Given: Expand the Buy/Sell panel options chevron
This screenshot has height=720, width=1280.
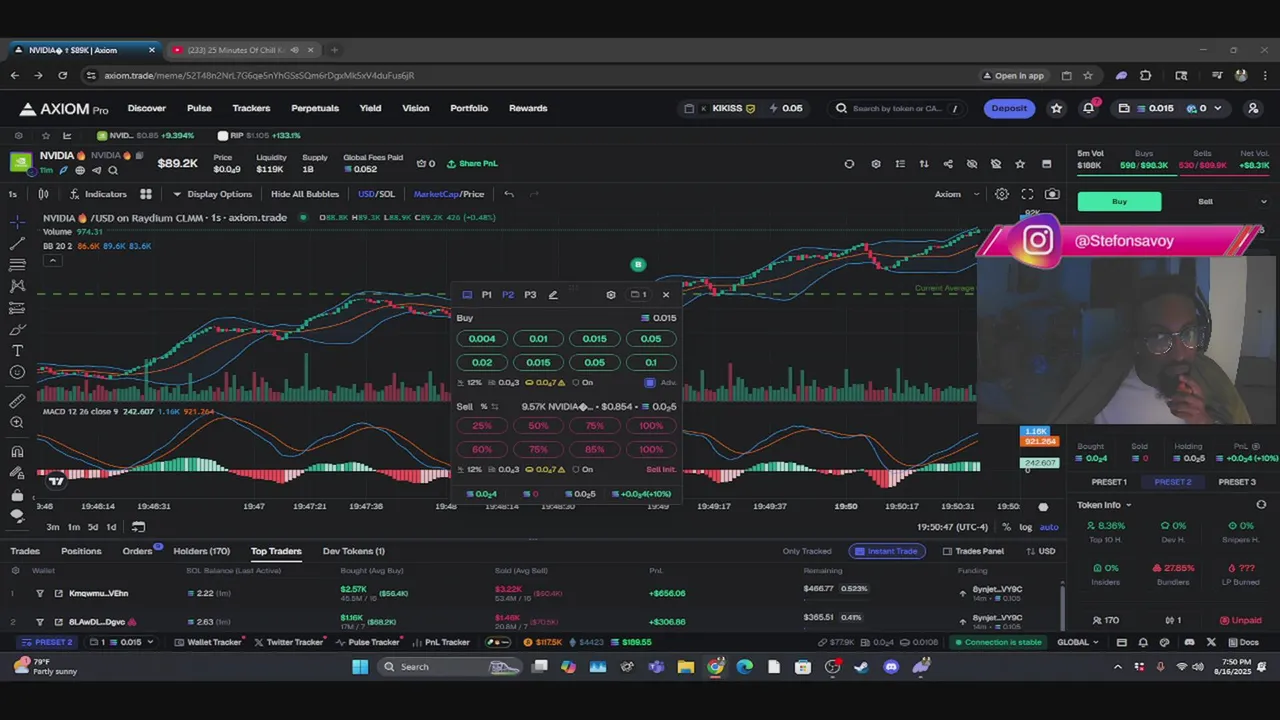Looking at the screenshot, I should coord(1263,202).
